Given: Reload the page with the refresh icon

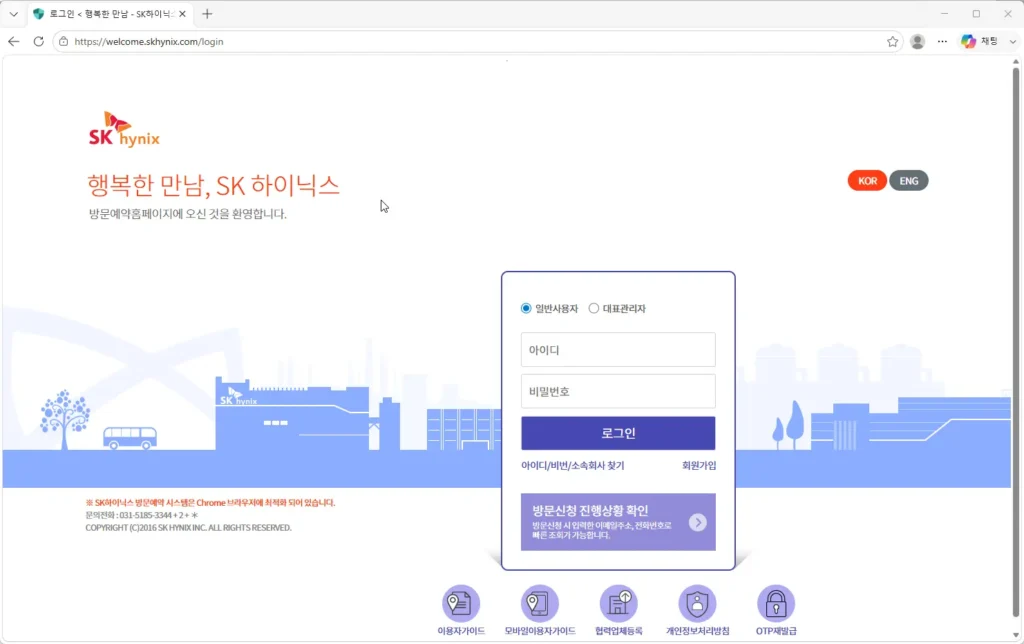Looking at the screenshot, I should (x=39, y=41).
